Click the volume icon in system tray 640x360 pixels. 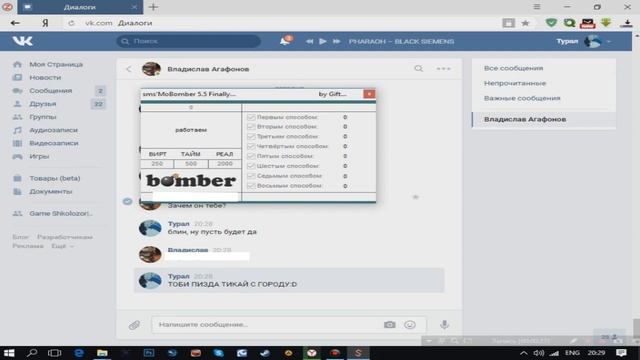point(539,353)
